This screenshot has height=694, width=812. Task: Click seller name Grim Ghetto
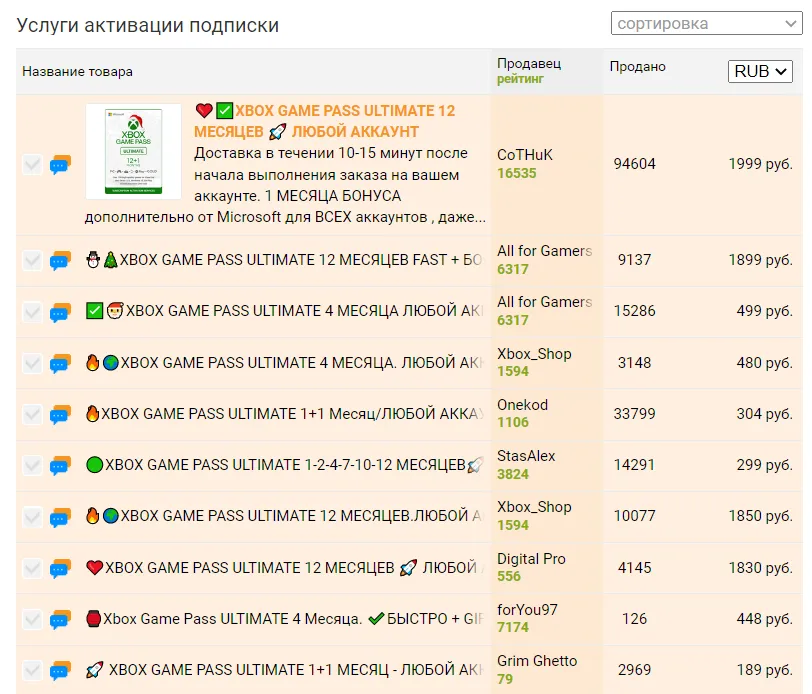(537, 661)
